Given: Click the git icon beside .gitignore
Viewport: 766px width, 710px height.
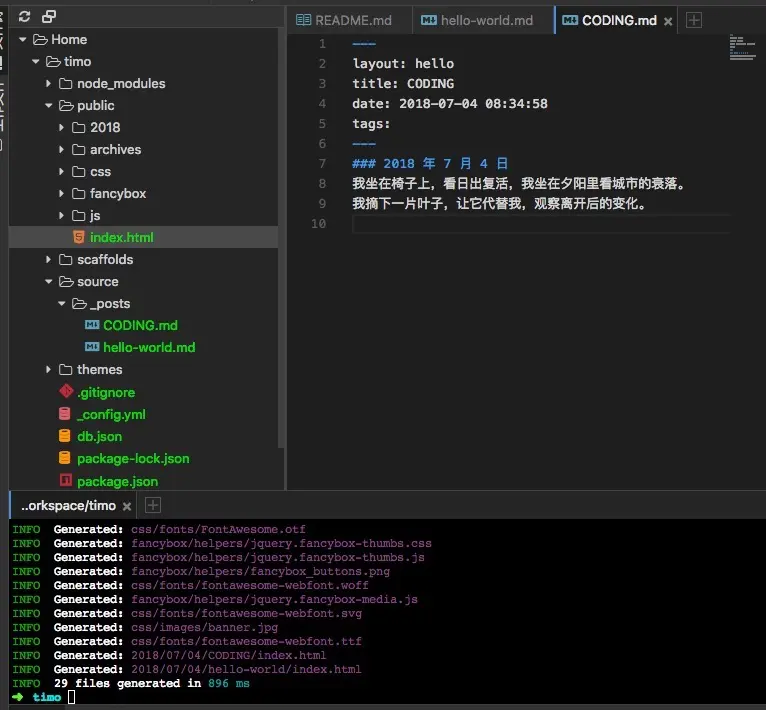Looking at the screenshot, I should click(66, 391).
